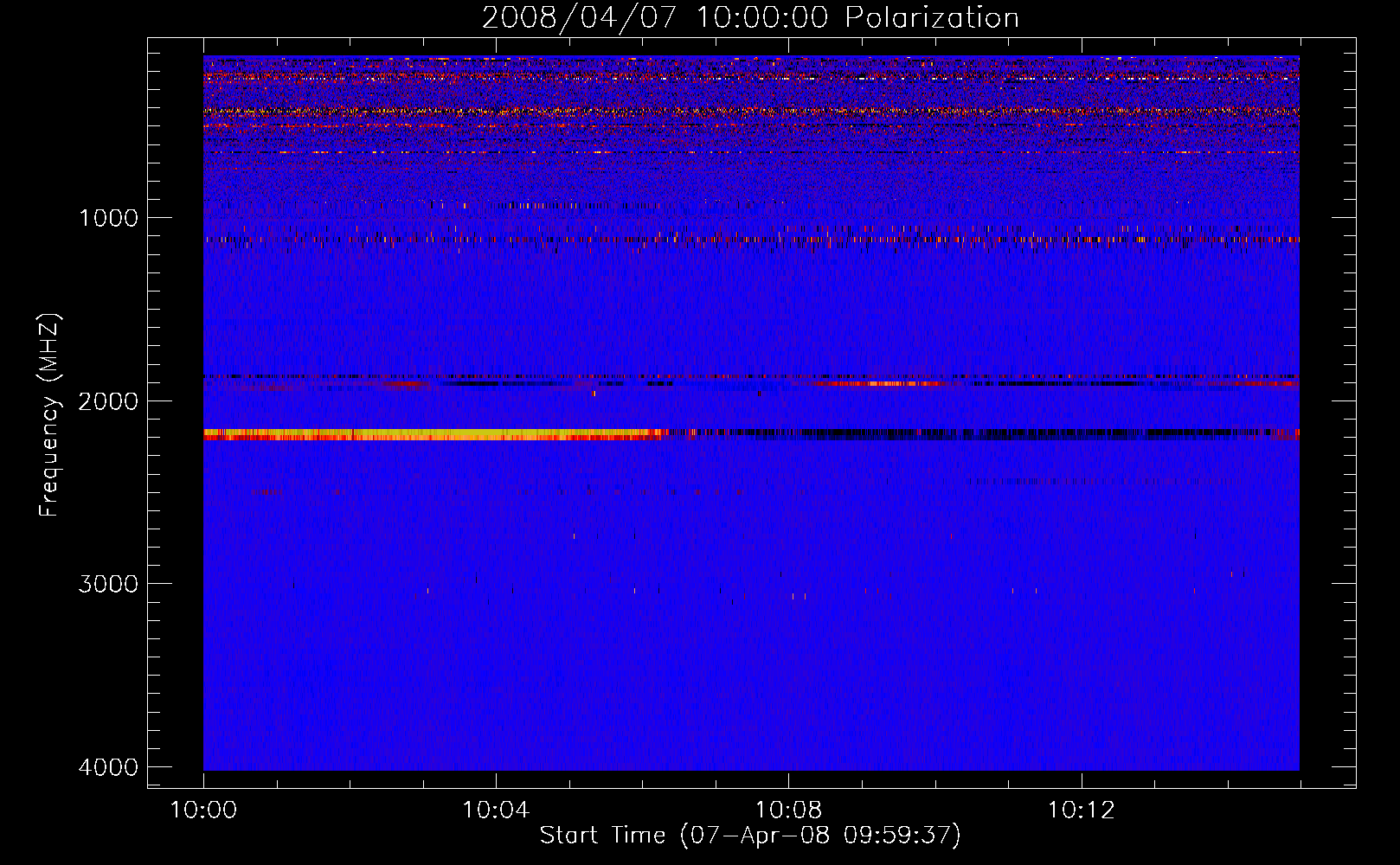Click the 1000 frequency tick label
Image resolution: width=1400 pixels, height=865 pixels.
(x=108, y=217)
